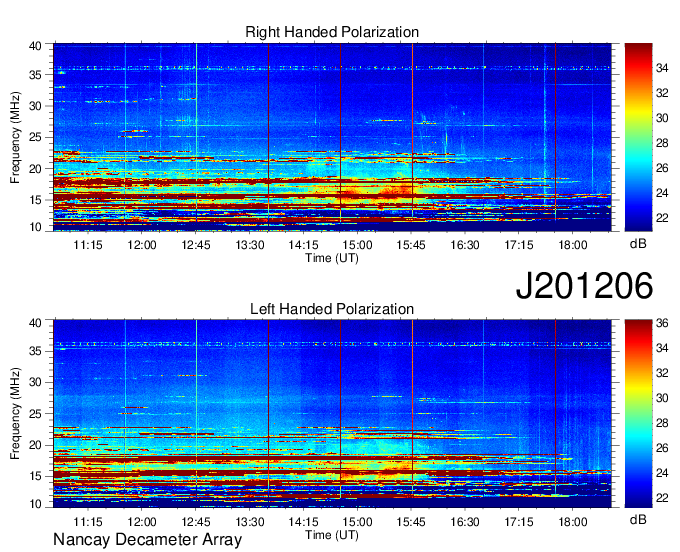Select the J201206 label
680x552 pixels.
click(584, 285)
